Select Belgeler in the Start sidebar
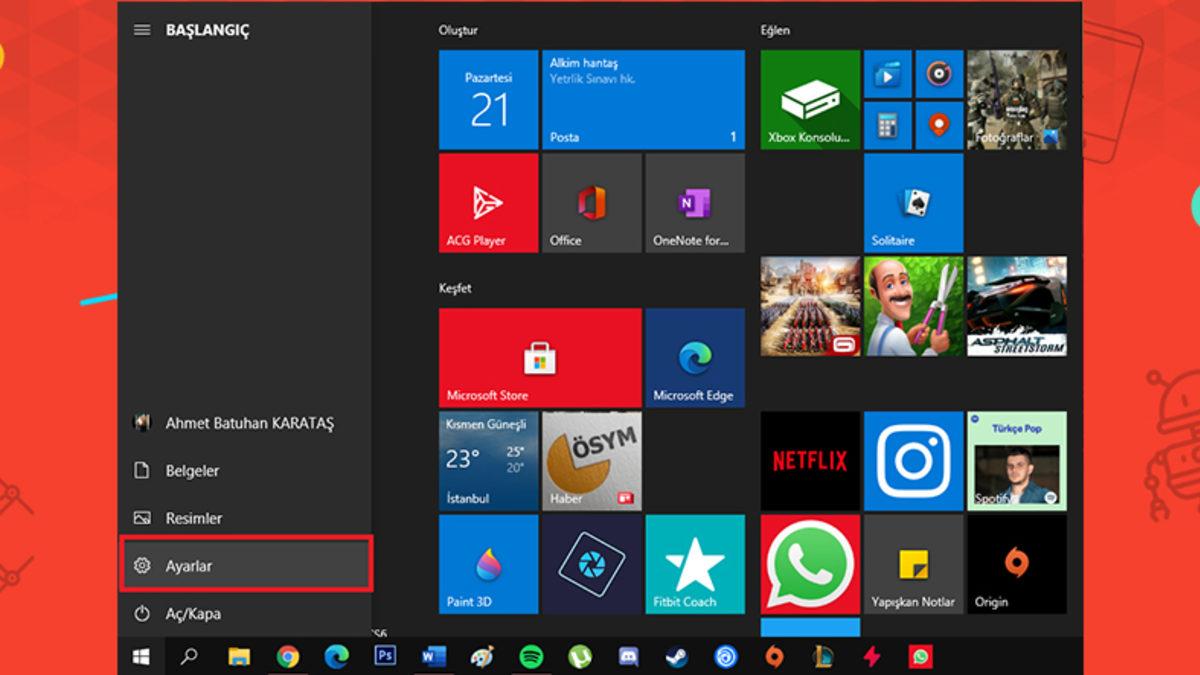This screenshot has height=675, width=1200. pyautogui.click(x=192, y=470)
